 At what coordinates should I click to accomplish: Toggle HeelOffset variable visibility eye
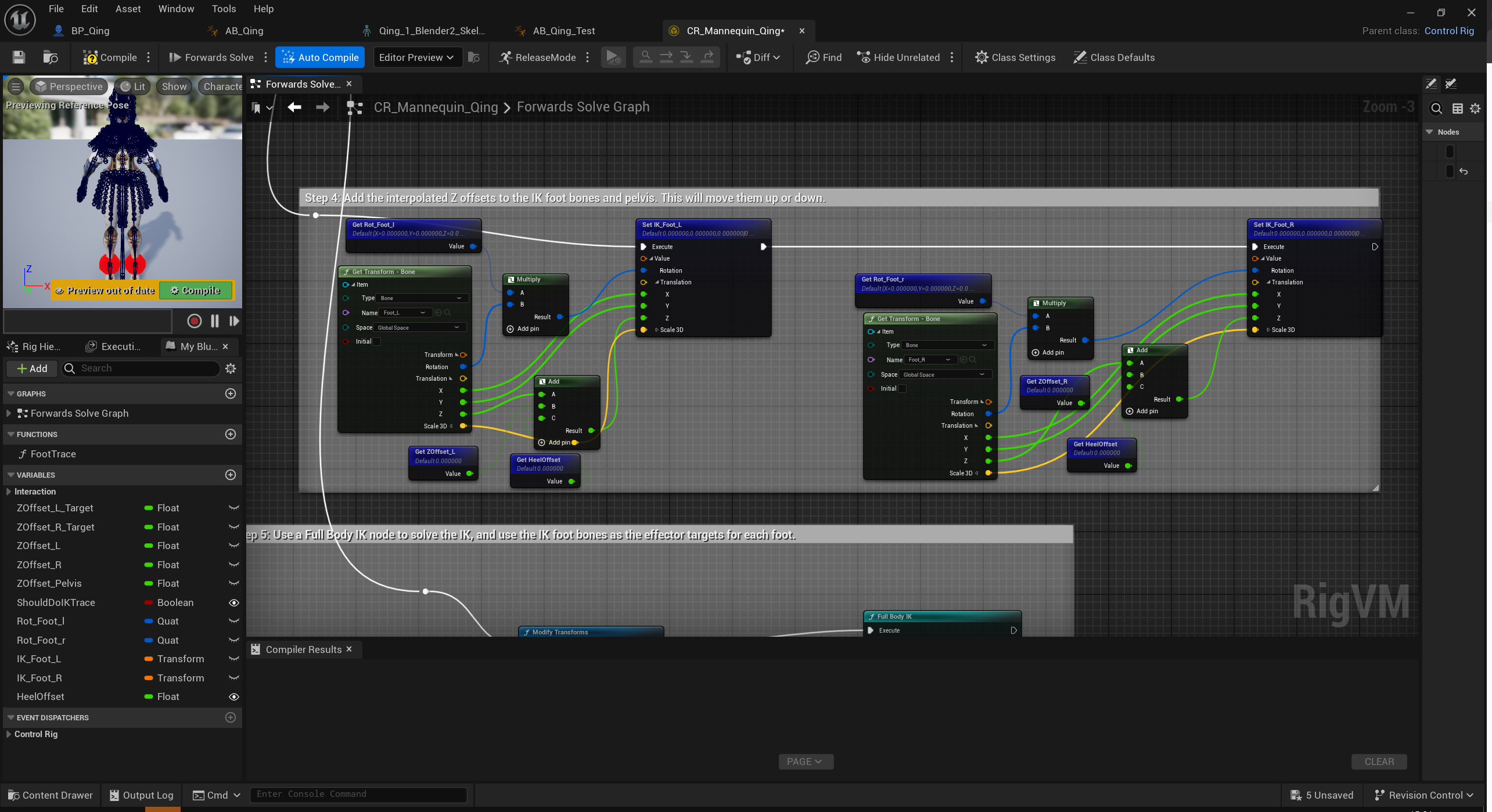click(x=234, y=696)
